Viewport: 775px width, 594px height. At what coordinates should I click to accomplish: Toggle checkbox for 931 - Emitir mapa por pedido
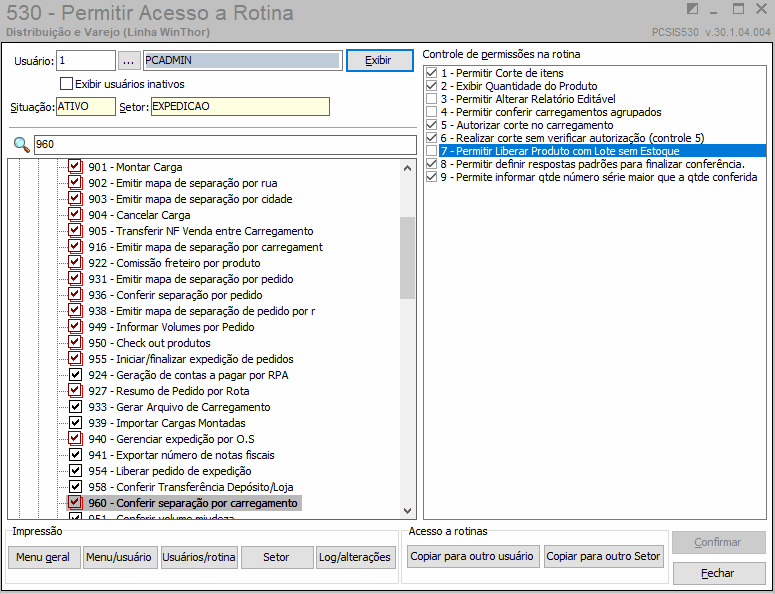[x=75, y=279]
